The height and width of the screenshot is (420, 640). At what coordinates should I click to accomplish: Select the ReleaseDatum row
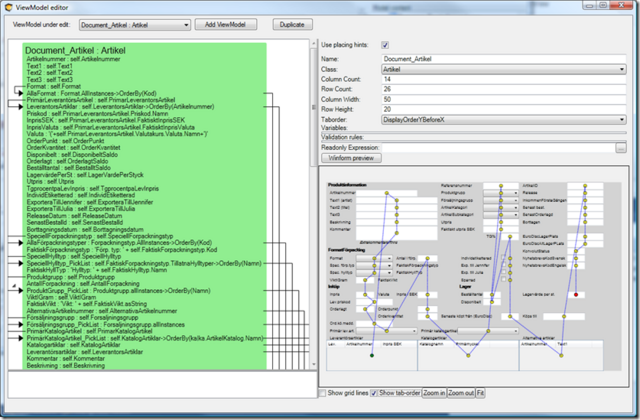click(74, 216)
